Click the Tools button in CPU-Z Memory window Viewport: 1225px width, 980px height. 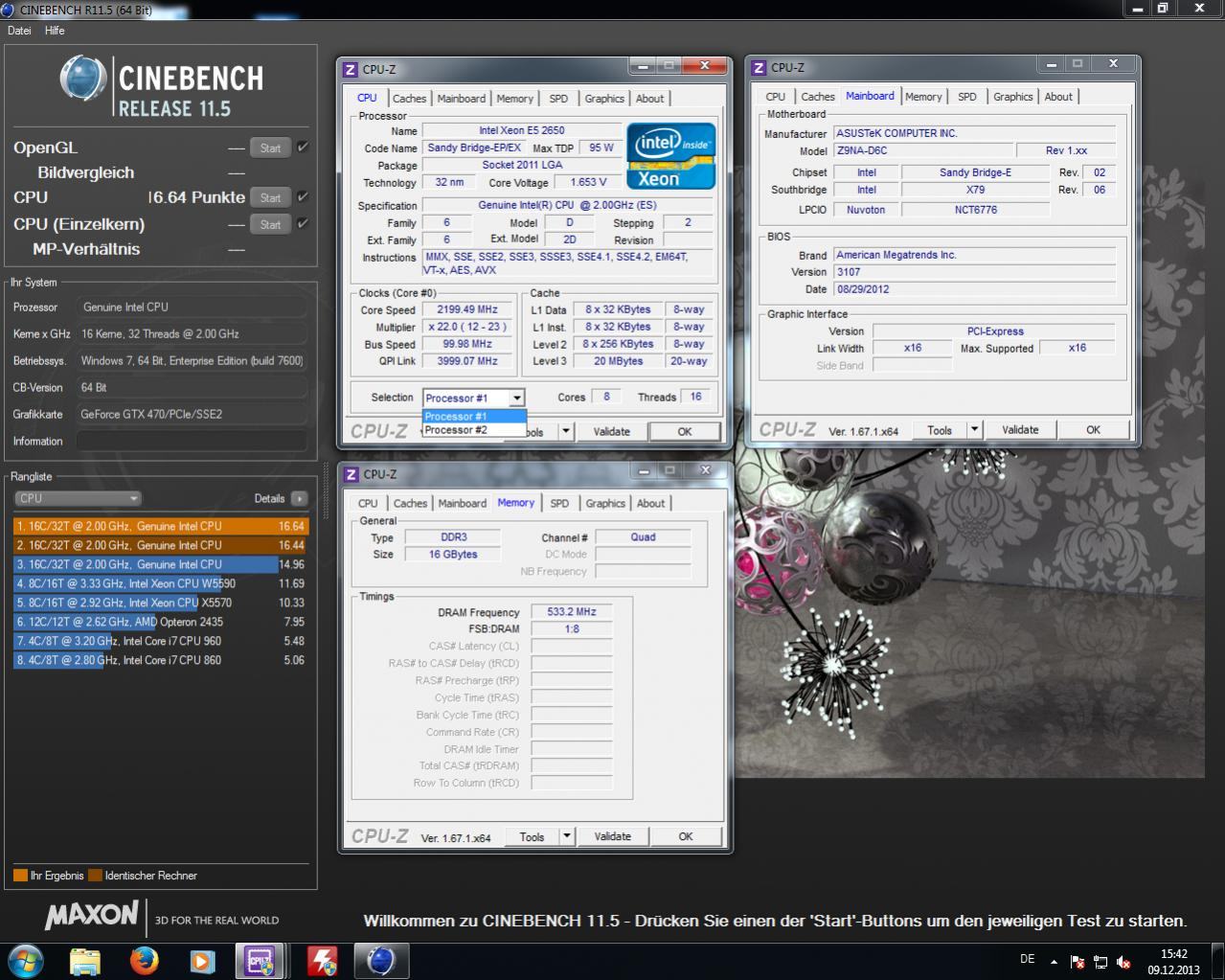point(532,836)
